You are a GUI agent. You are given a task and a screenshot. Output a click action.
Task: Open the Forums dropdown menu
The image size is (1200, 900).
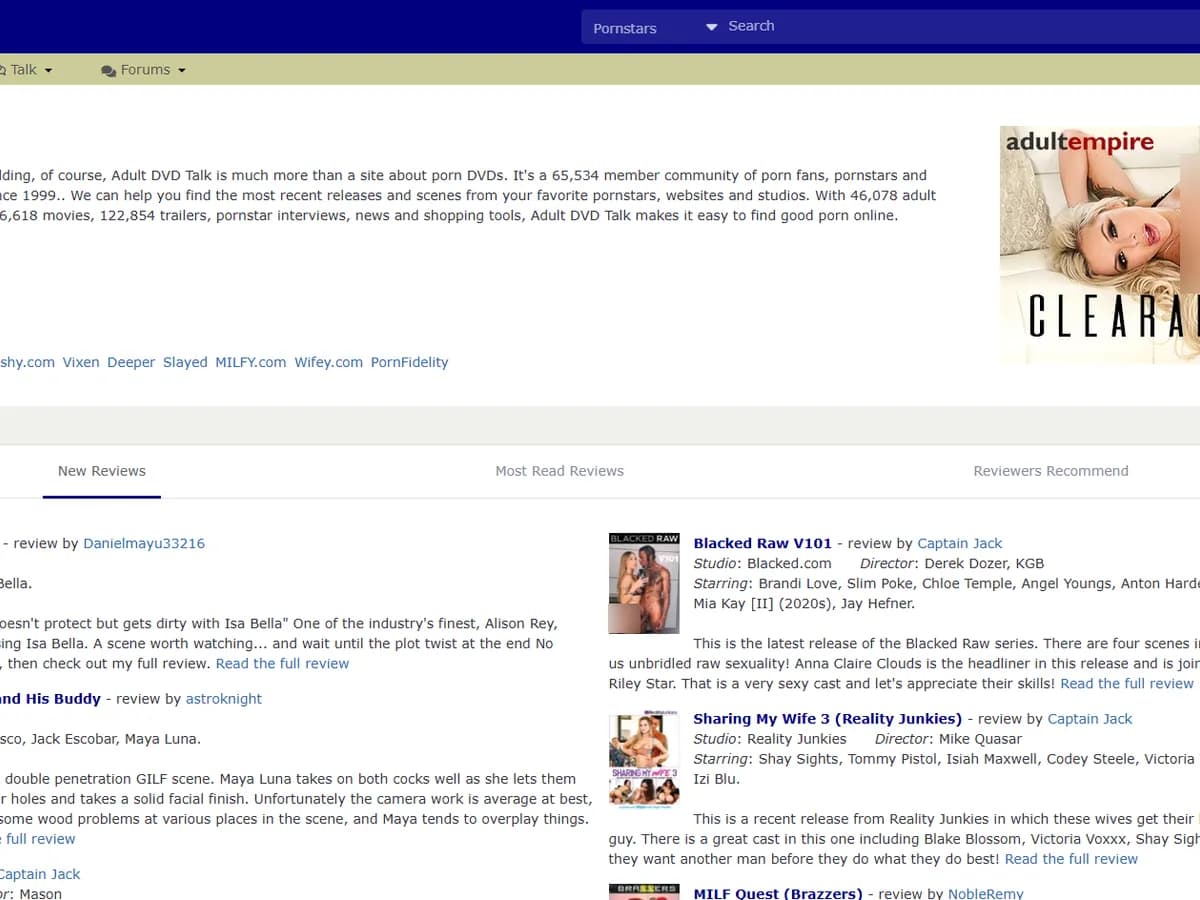click(x=143, y=70)
